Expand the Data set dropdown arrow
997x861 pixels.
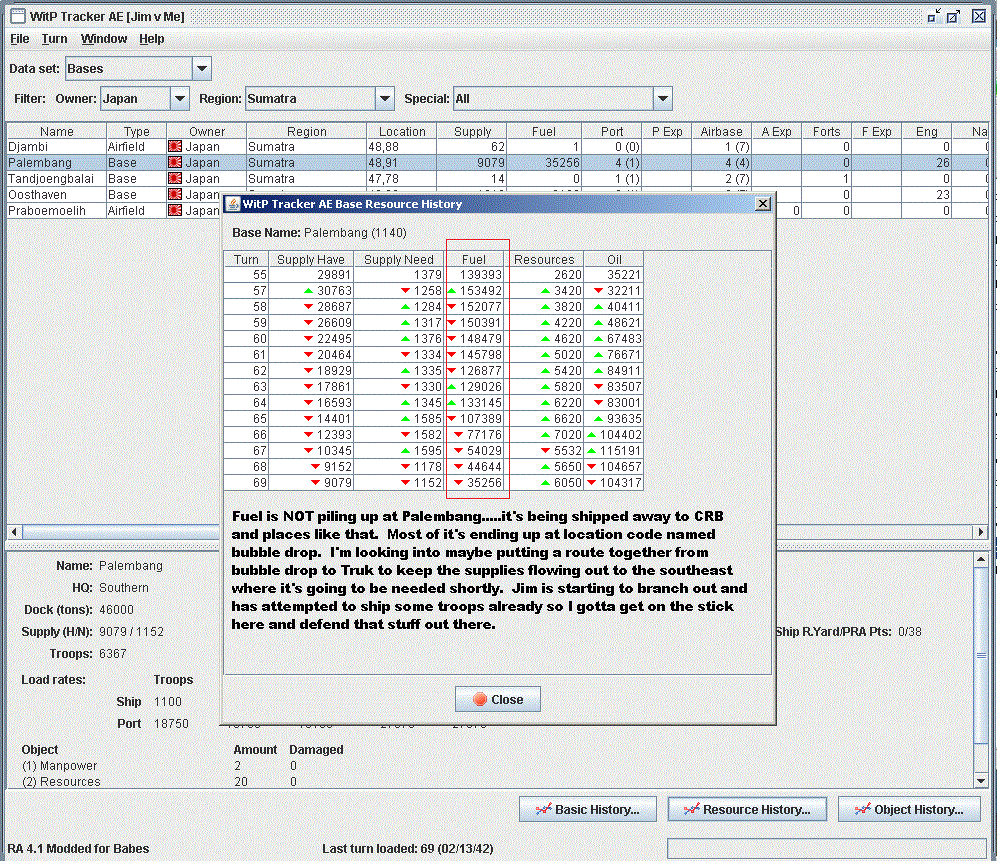[x=202, y=69]
